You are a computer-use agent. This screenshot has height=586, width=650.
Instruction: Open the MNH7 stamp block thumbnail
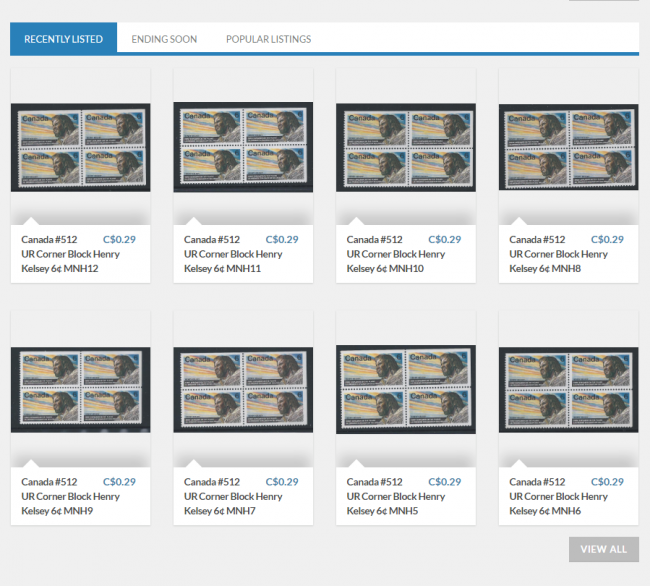(243, 390)
